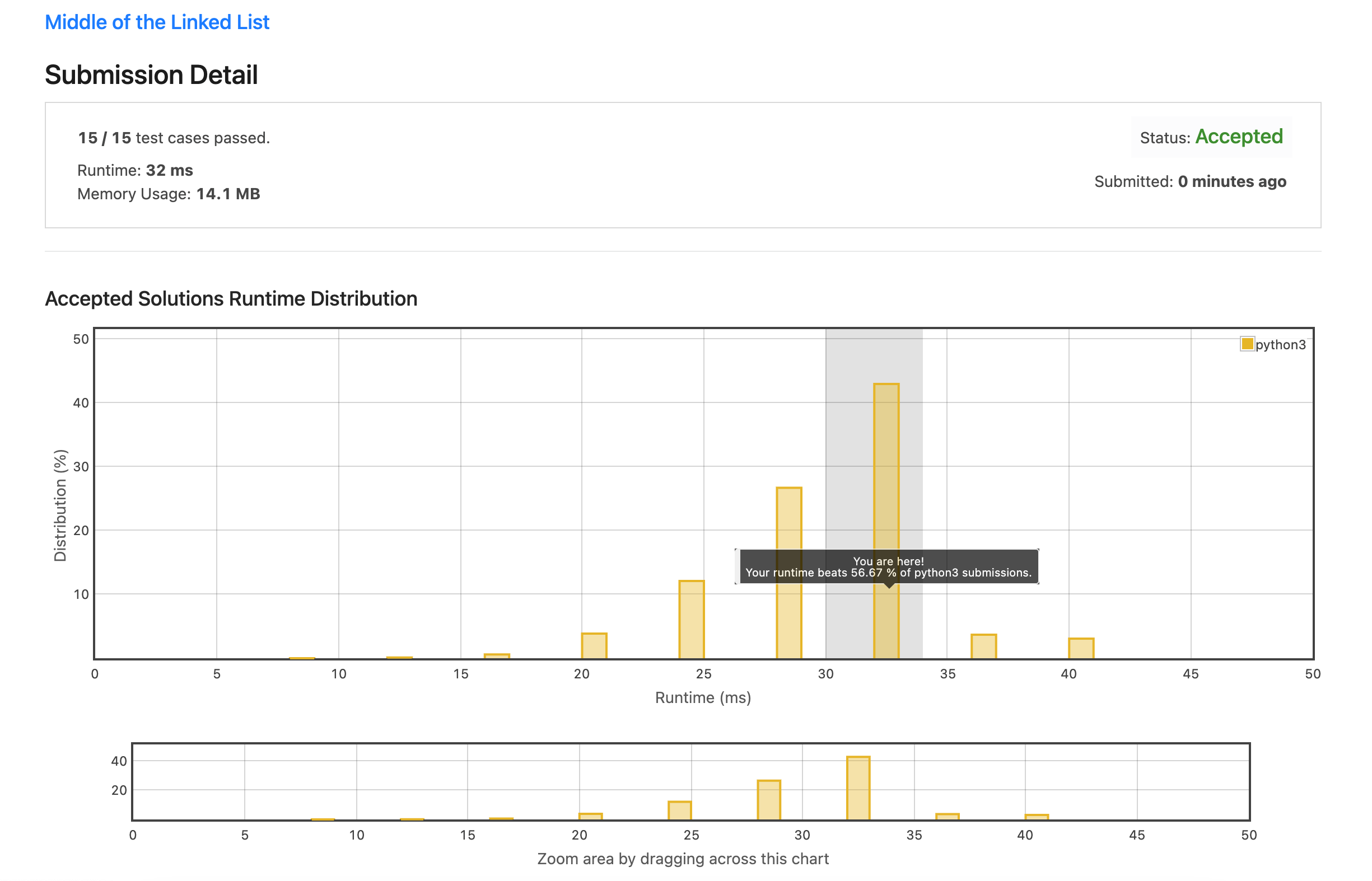
Task: Click the 16 ms small bar in main chart
Action: pos(497,656)
